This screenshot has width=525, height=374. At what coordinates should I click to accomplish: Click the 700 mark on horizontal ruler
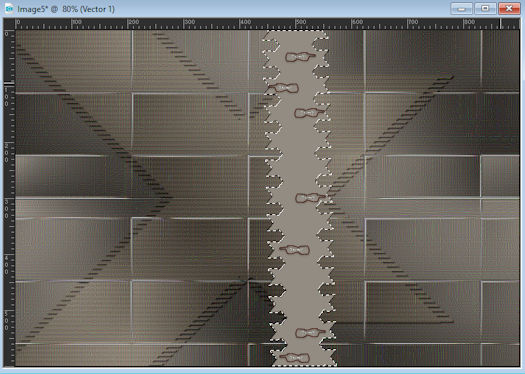point(413,22)
